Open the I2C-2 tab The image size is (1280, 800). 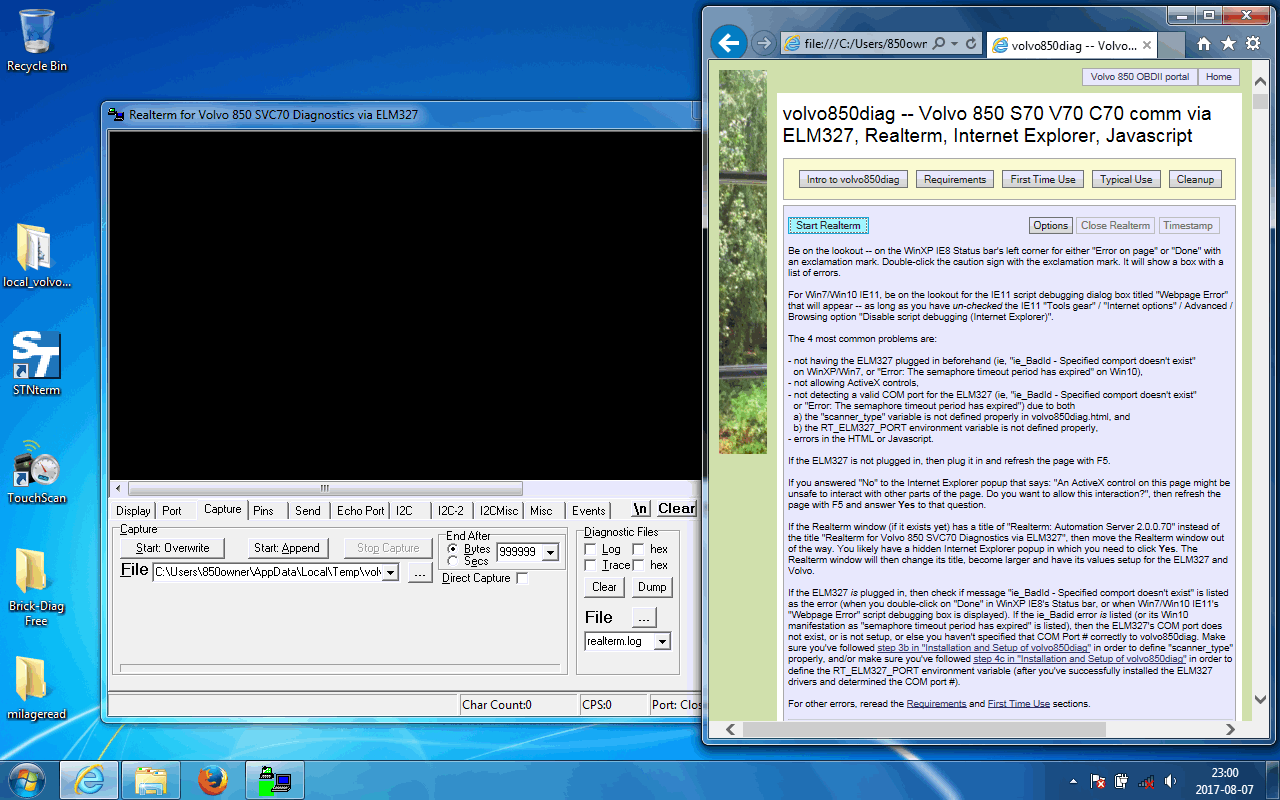[451, 511]
